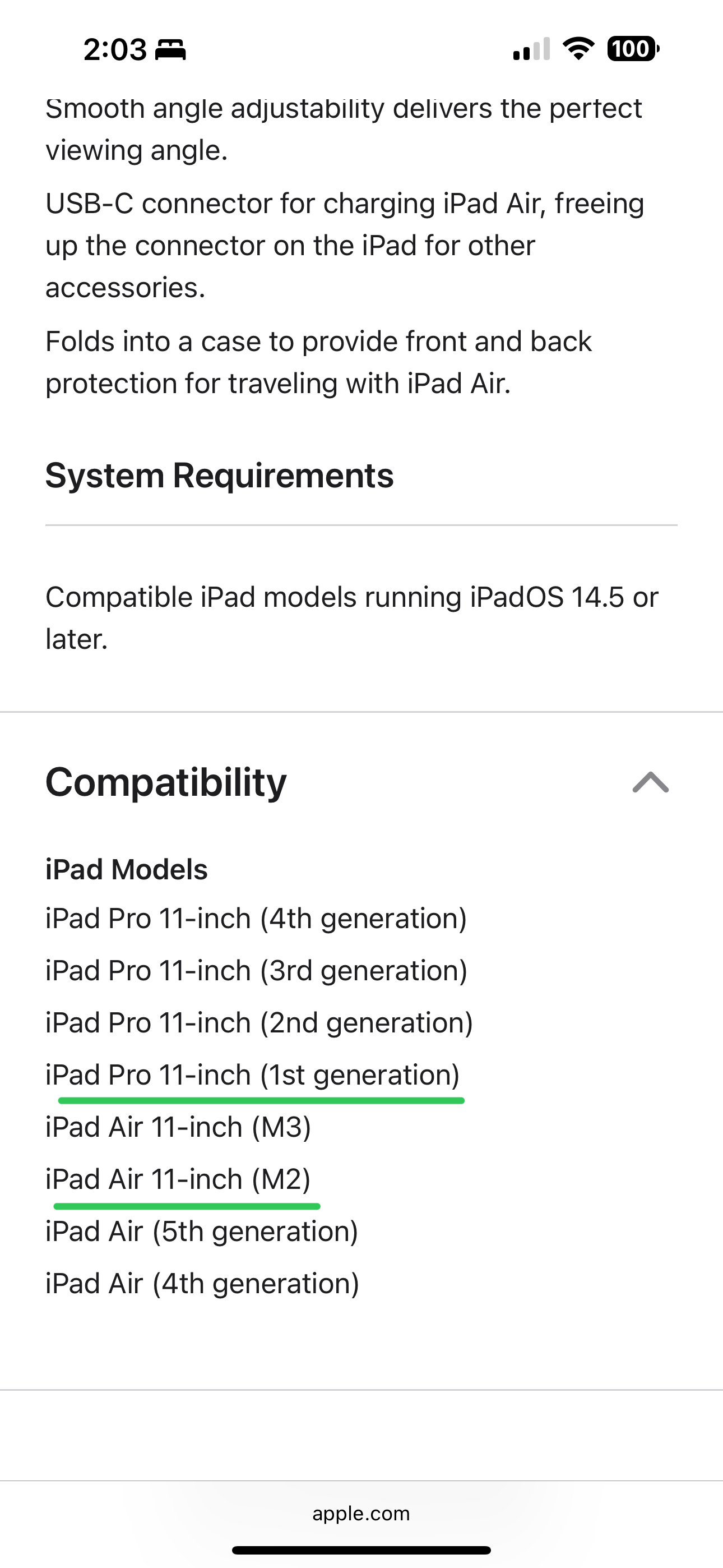
Task: Tap the cellular signal bars icon
Action: click(x=531, y=49)
